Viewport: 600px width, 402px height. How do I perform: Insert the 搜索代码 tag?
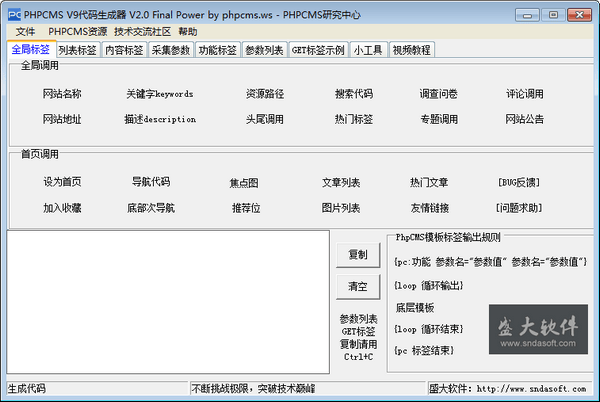pos(353,94)
